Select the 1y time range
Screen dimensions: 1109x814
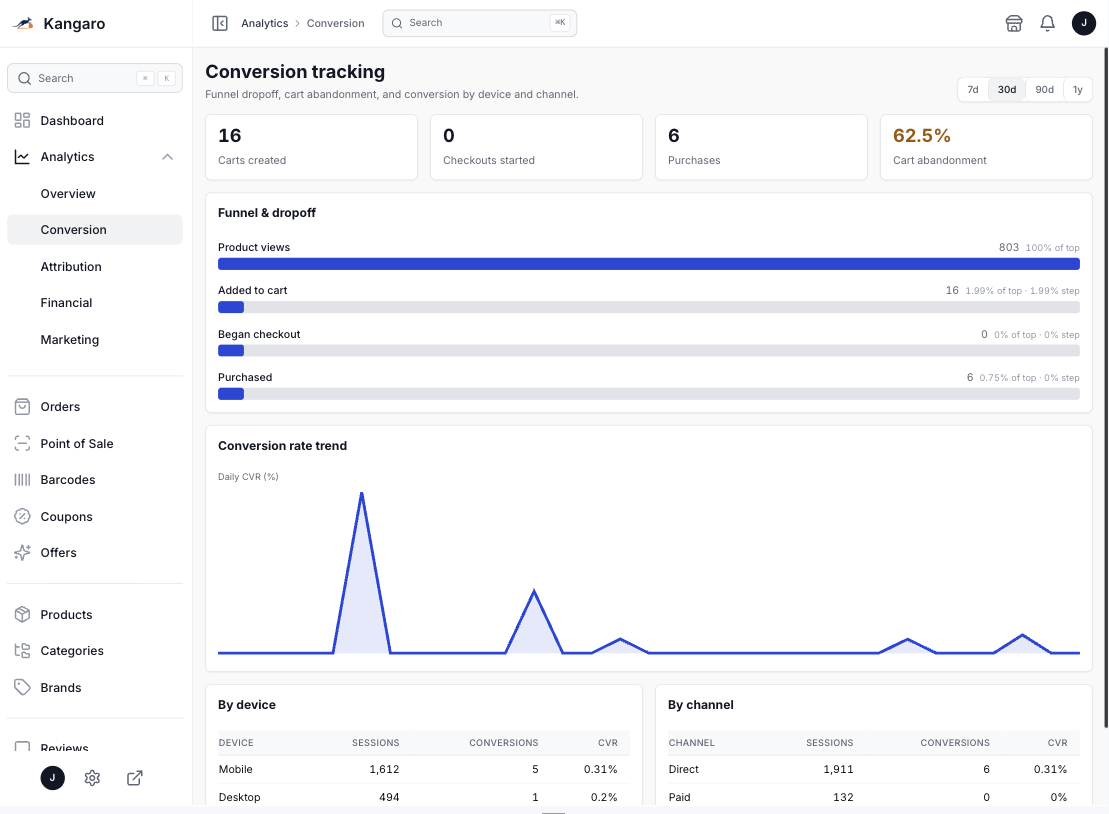(1078, 90)
